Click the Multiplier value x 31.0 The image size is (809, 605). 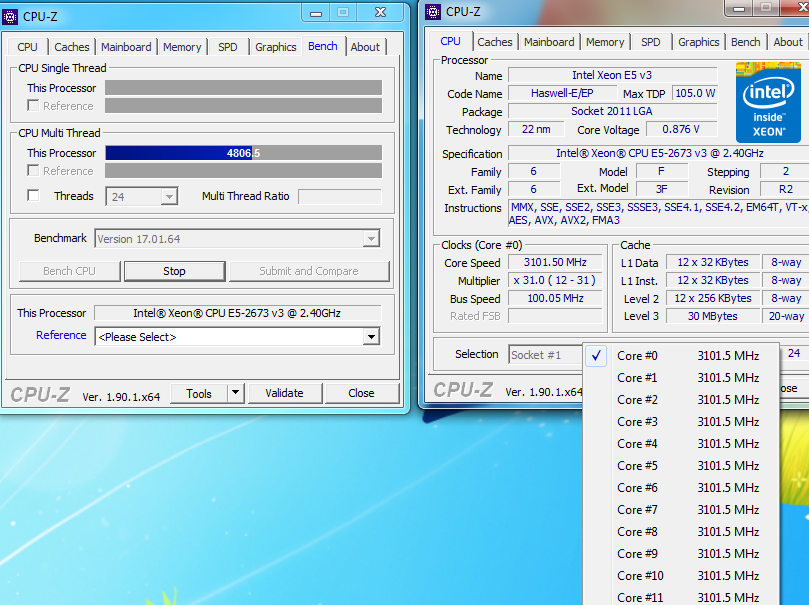(x=555, y=280)
